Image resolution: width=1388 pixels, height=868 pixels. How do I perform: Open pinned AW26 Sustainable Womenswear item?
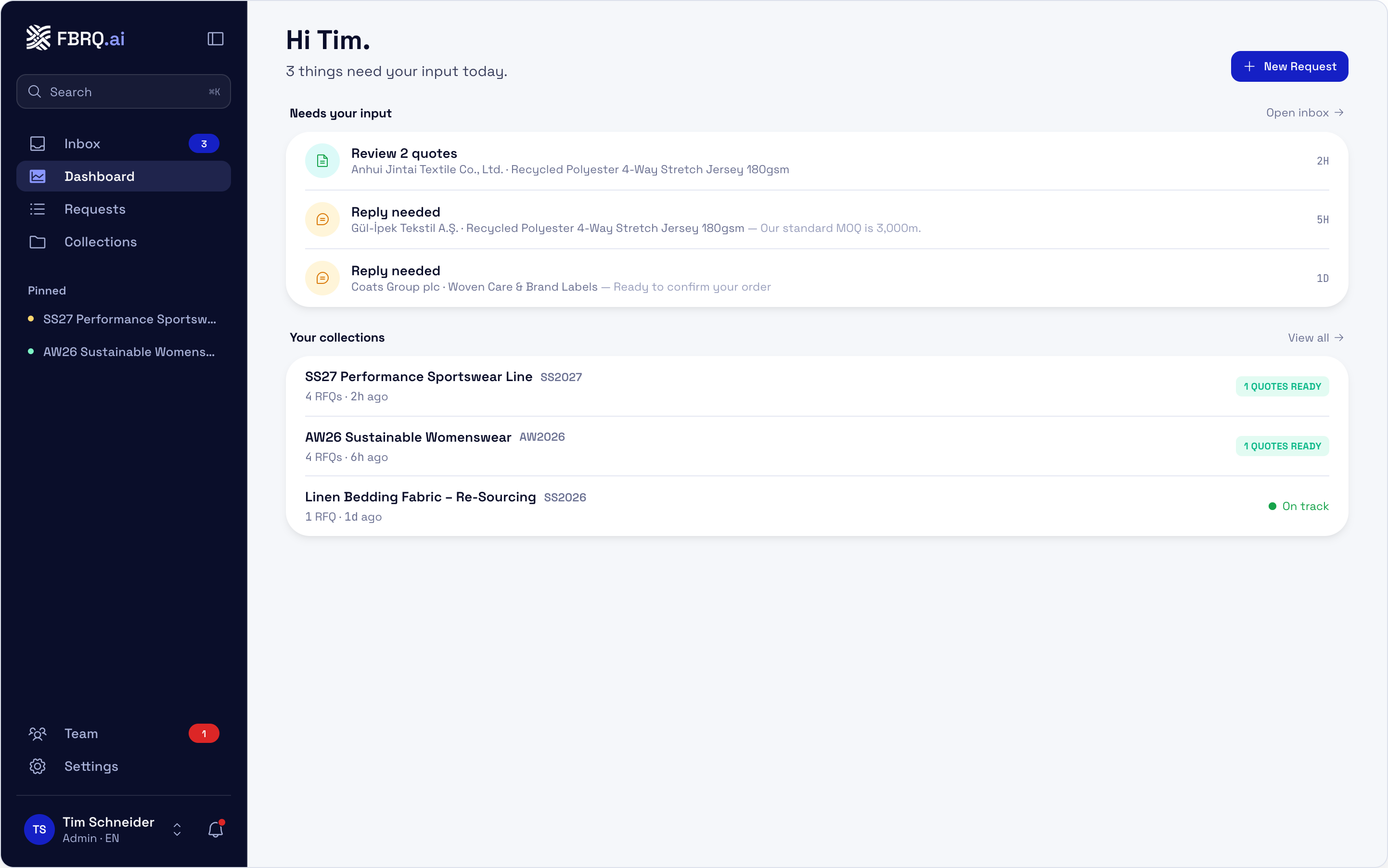(x=122, y=352)
